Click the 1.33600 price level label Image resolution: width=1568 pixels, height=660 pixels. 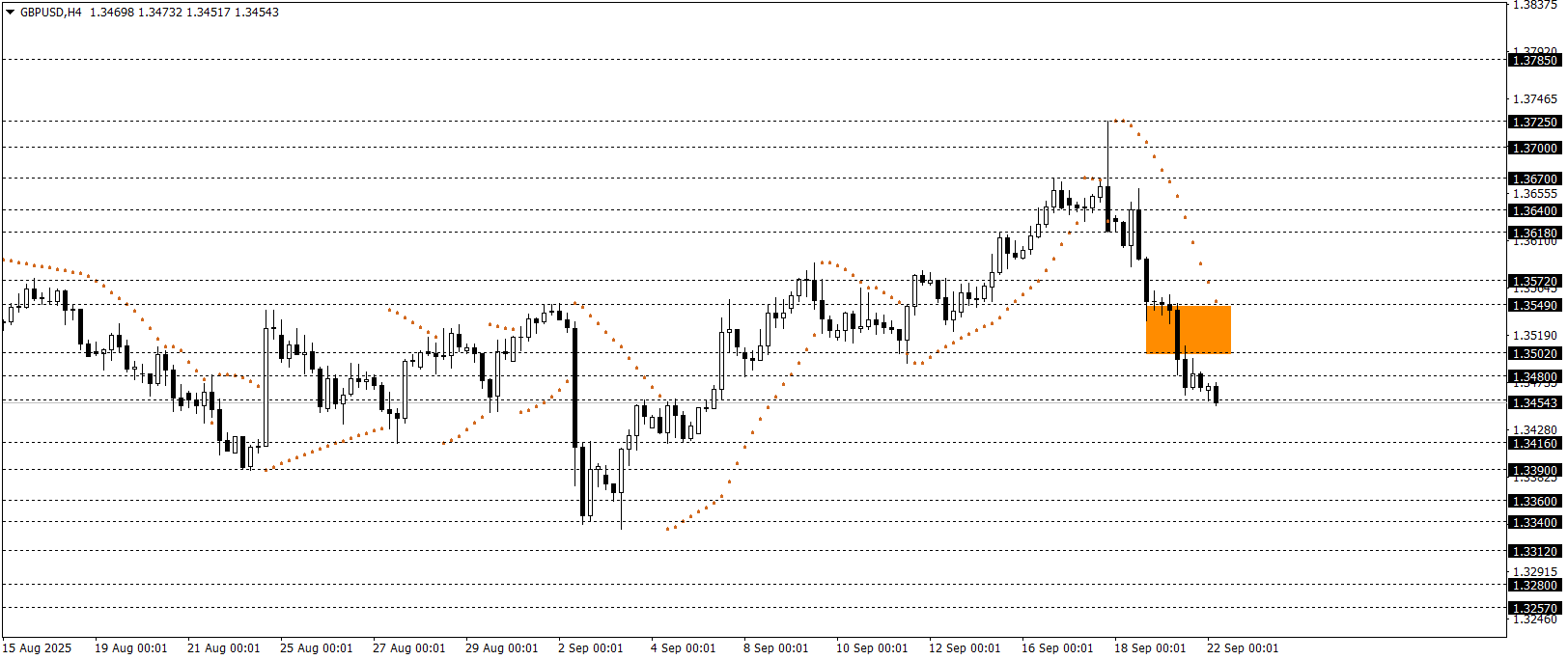click(x=1534, y=501)
